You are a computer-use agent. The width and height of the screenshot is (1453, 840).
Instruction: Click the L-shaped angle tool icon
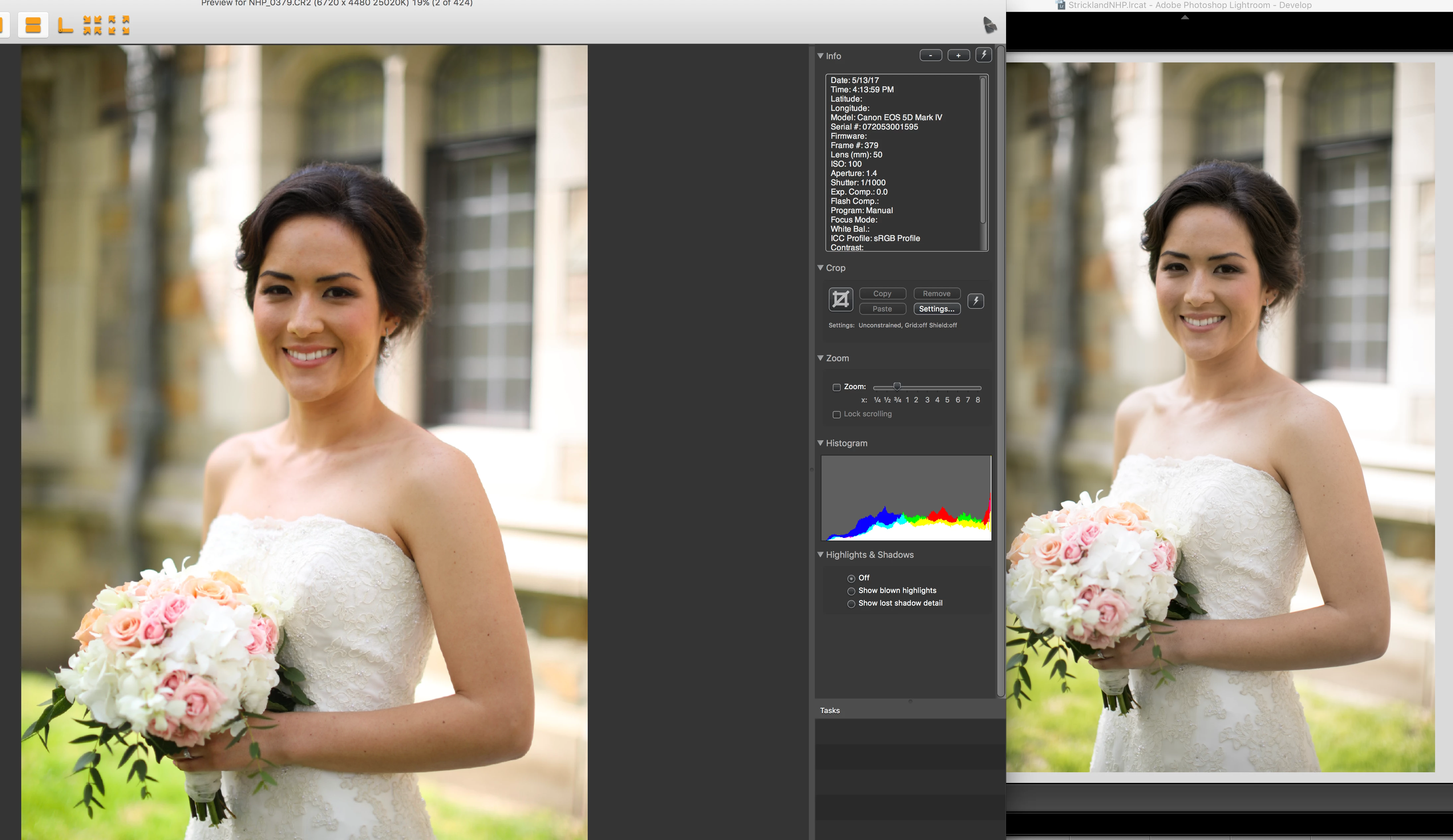[65, 25]
